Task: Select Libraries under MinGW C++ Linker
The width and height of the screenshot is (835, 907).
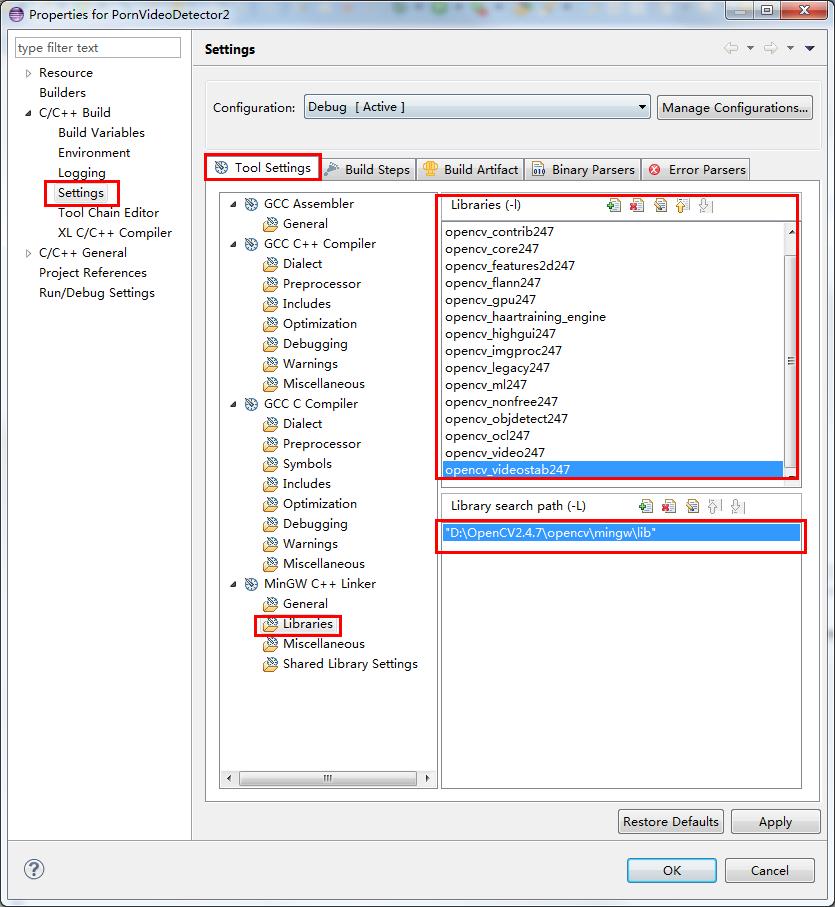Action: coord(308,624)
